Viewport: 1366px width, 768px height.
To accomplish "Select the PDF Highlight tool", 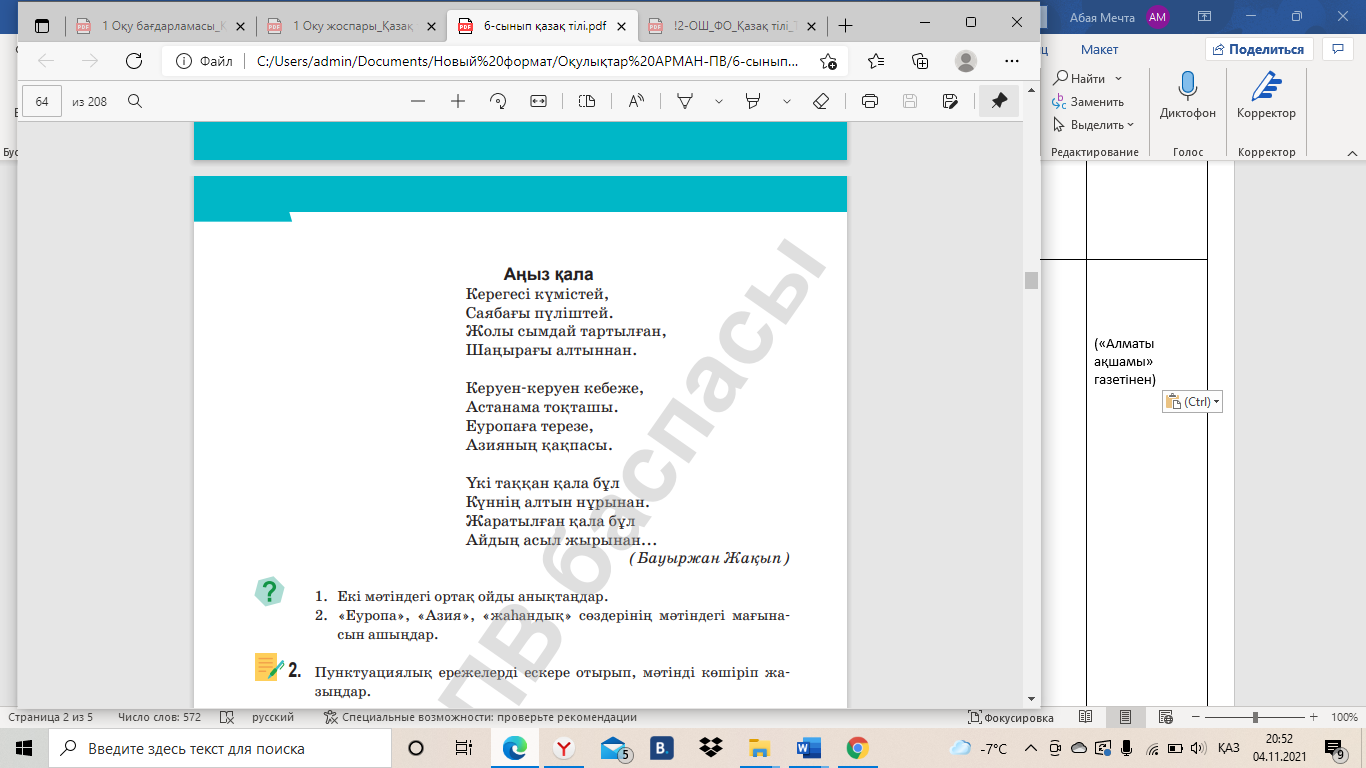I will [x=753, y=101].
